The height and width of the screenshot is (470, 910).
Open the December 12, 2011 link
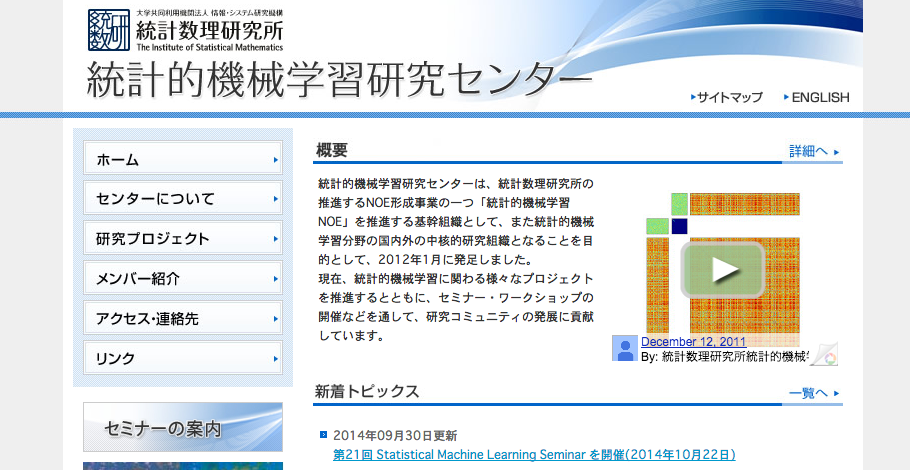(x=694, y=342)
